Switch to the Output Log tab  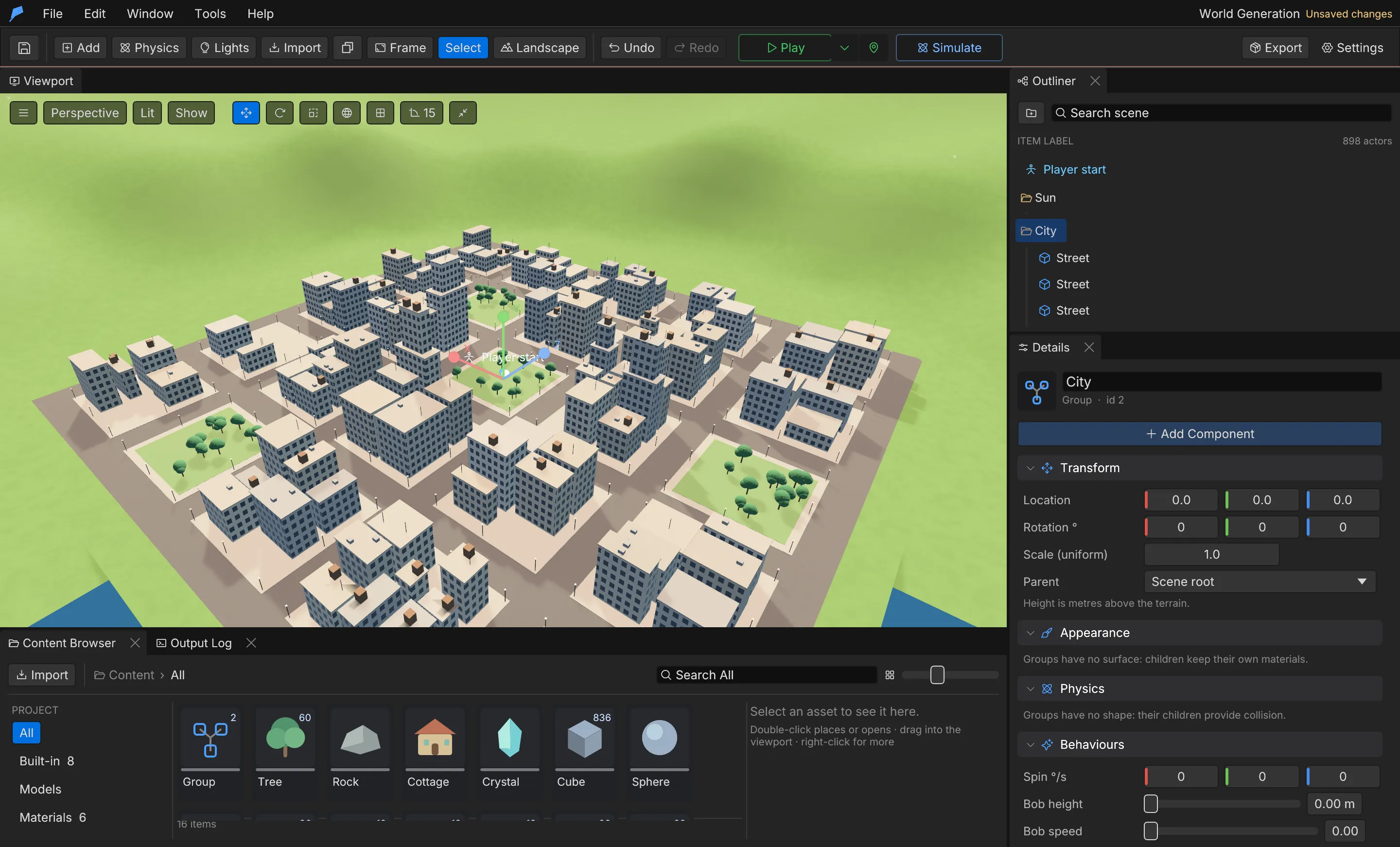tap(194, 642)
